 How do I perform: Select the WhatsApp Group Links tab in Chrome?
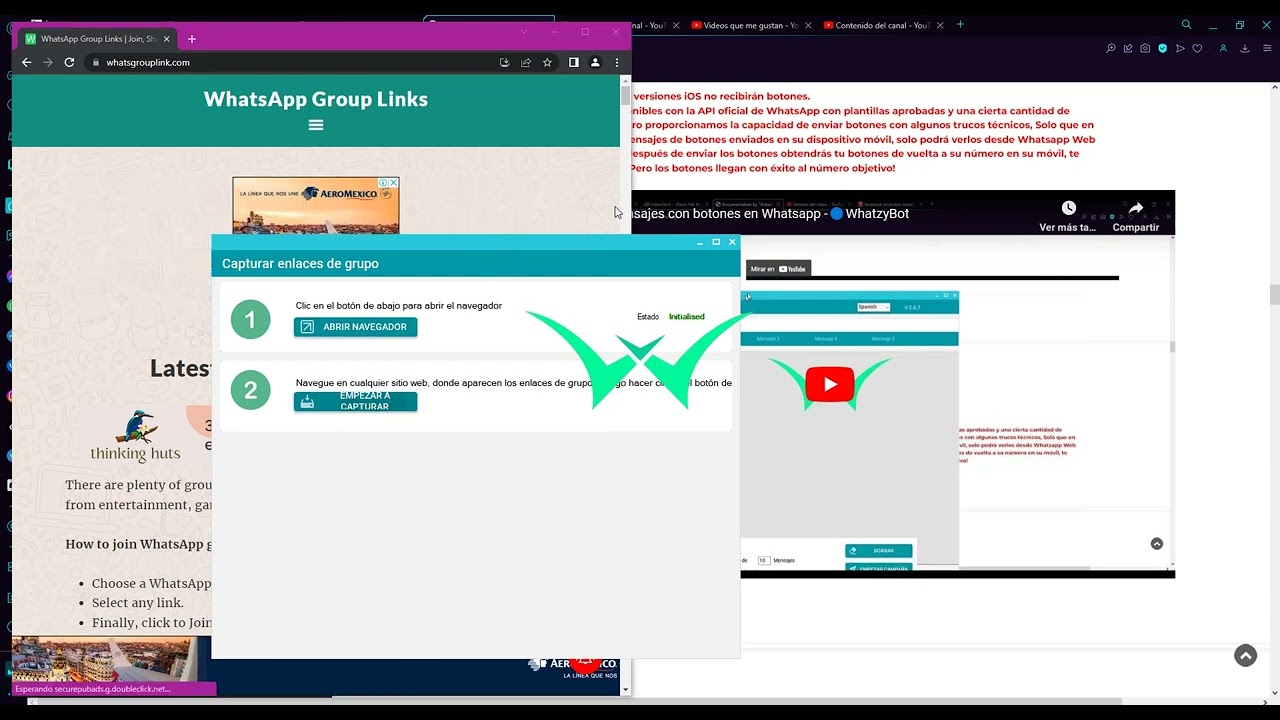(98, 39)
